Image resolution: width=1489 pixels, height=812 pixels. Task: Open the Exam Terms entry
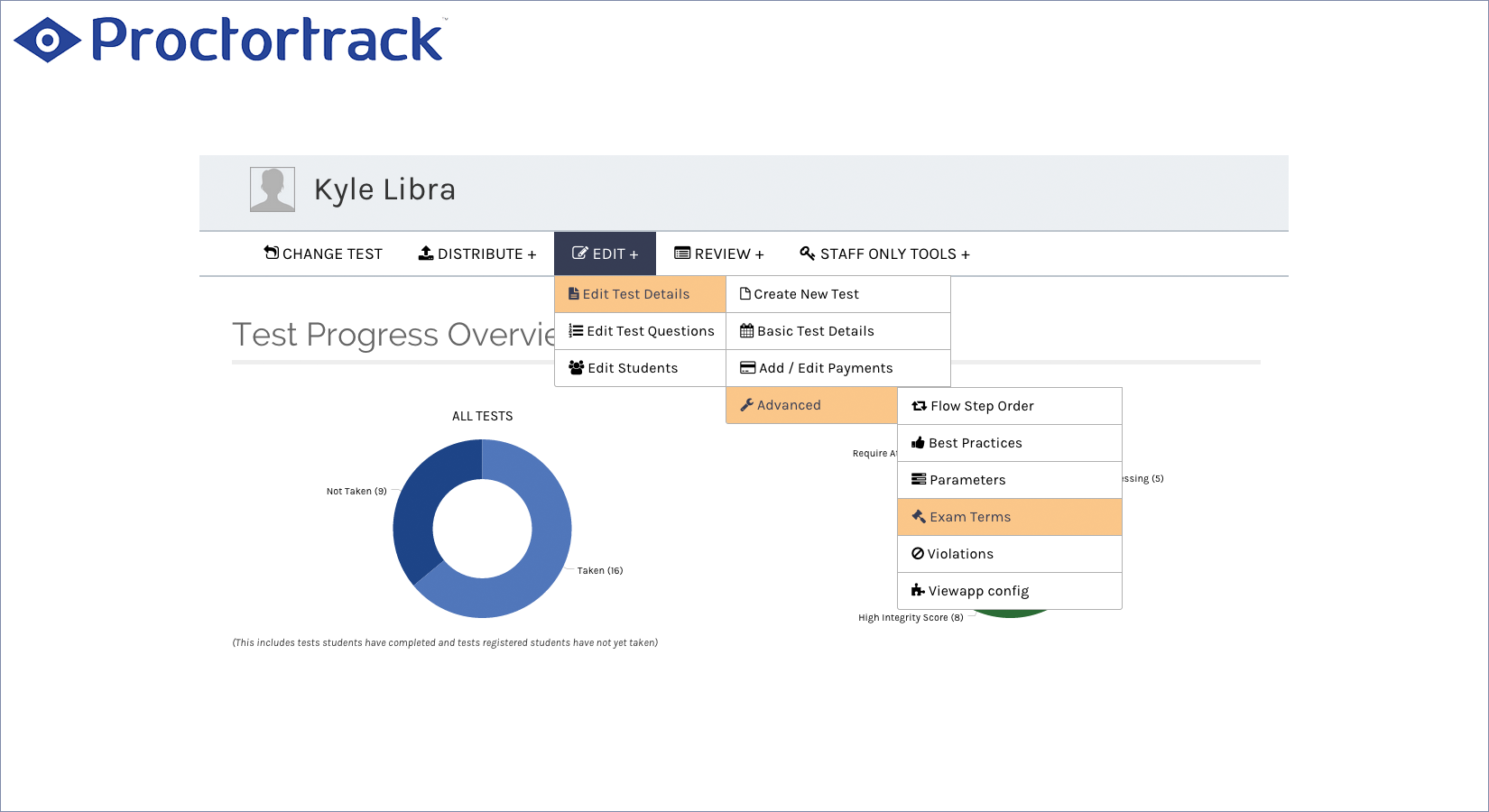point(970,517)
